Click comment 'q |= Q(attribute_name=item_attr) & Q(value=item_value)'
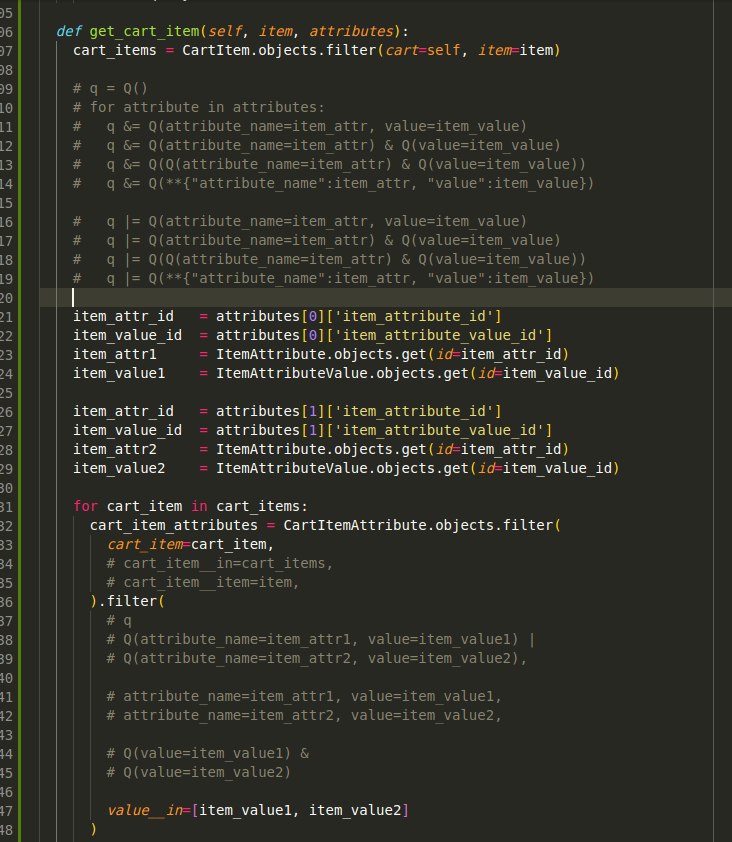Screen dimensions: 732x842 (334, 241)
